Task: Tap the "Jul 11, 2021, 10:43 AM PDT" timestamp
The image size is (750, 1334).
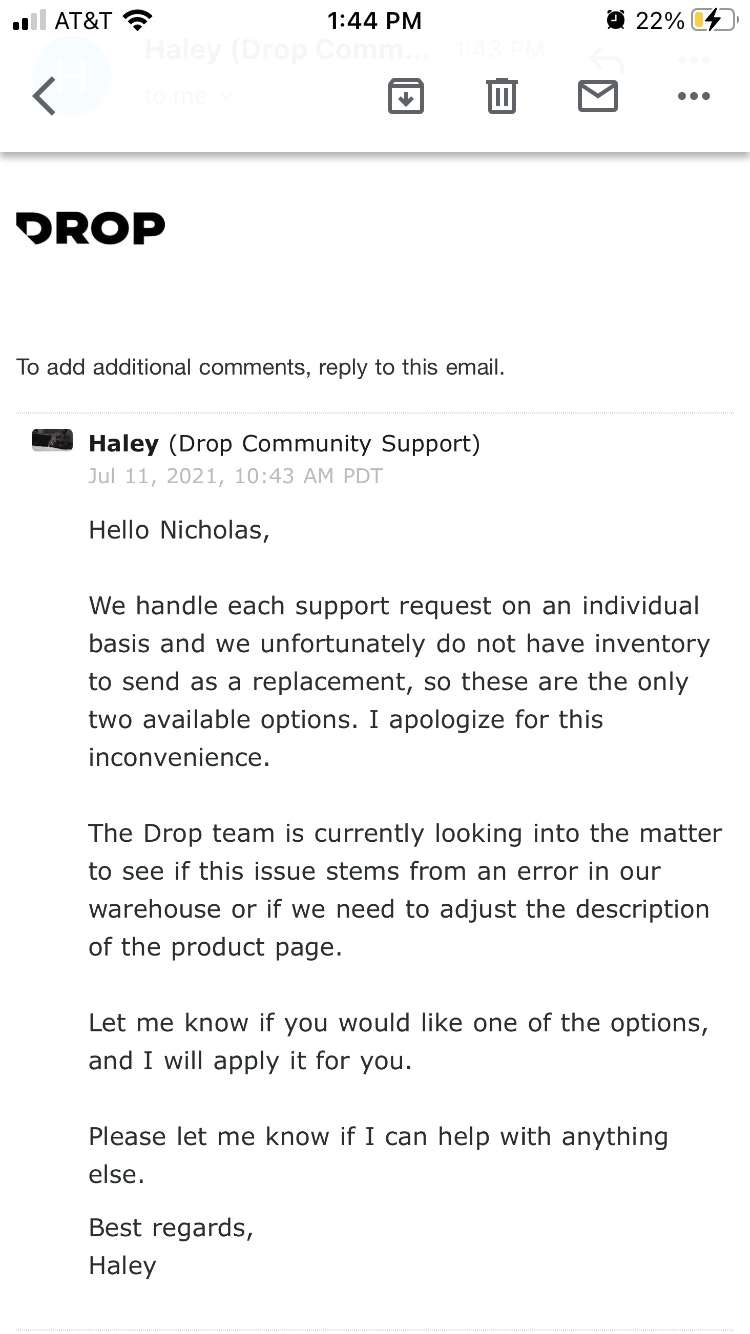Action: tap(235, 476)
